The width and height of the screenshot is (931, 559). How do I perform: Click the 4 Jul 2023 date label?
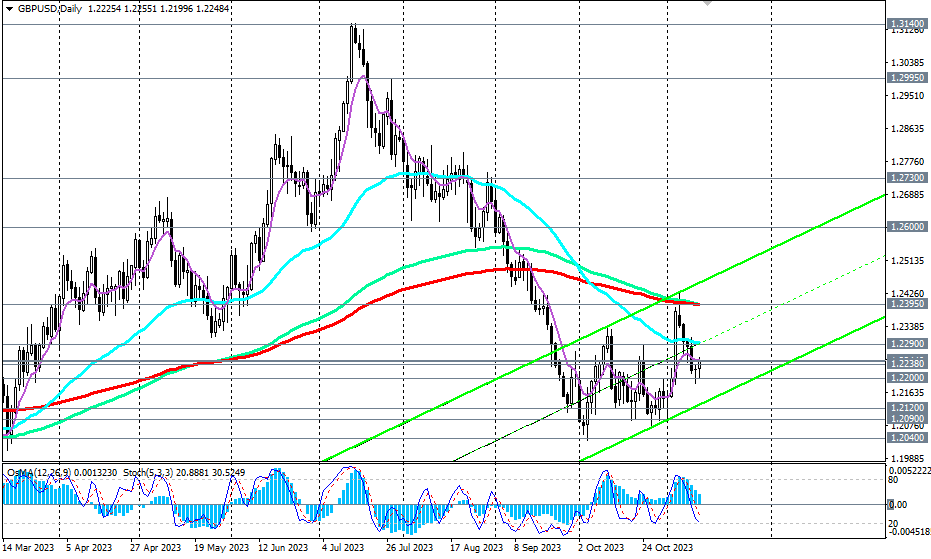coord(343,547)
